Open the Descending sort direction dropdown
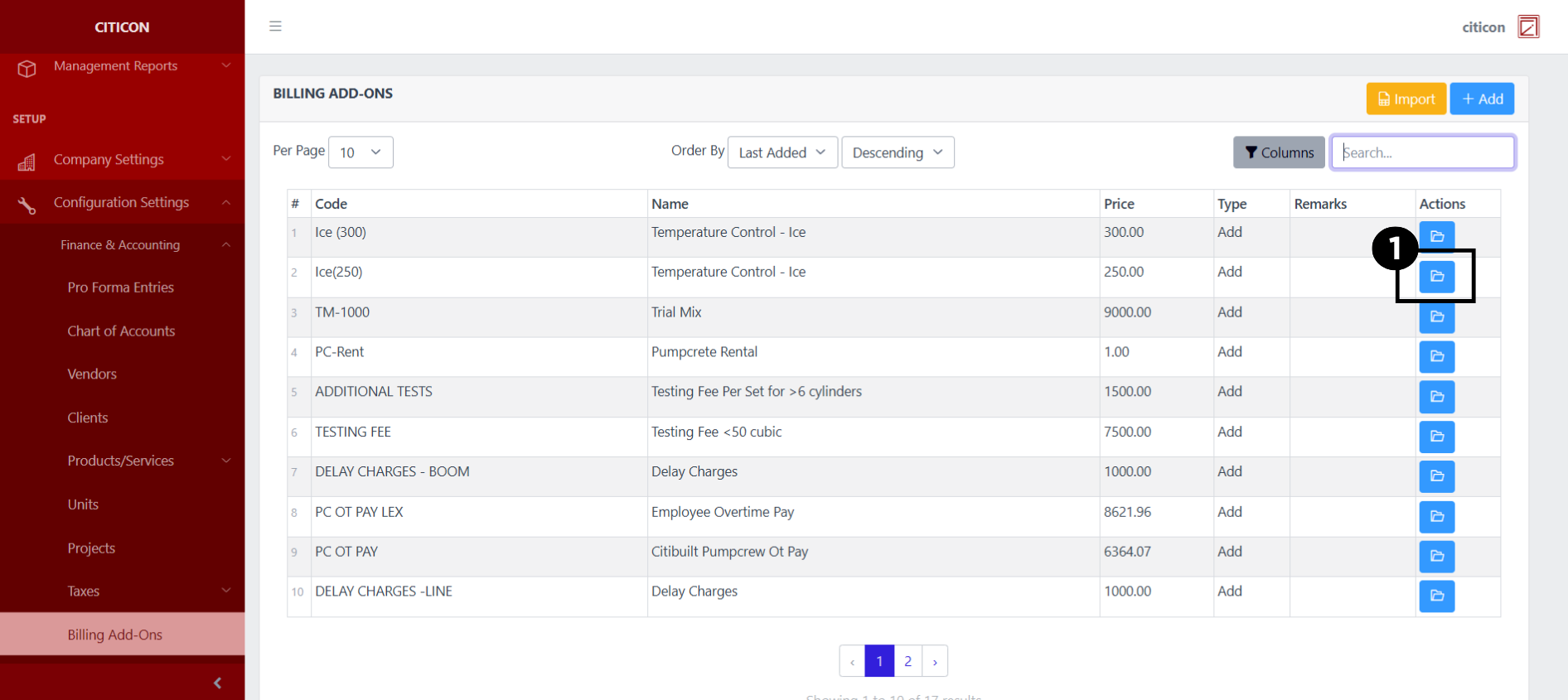 [898, 152]
